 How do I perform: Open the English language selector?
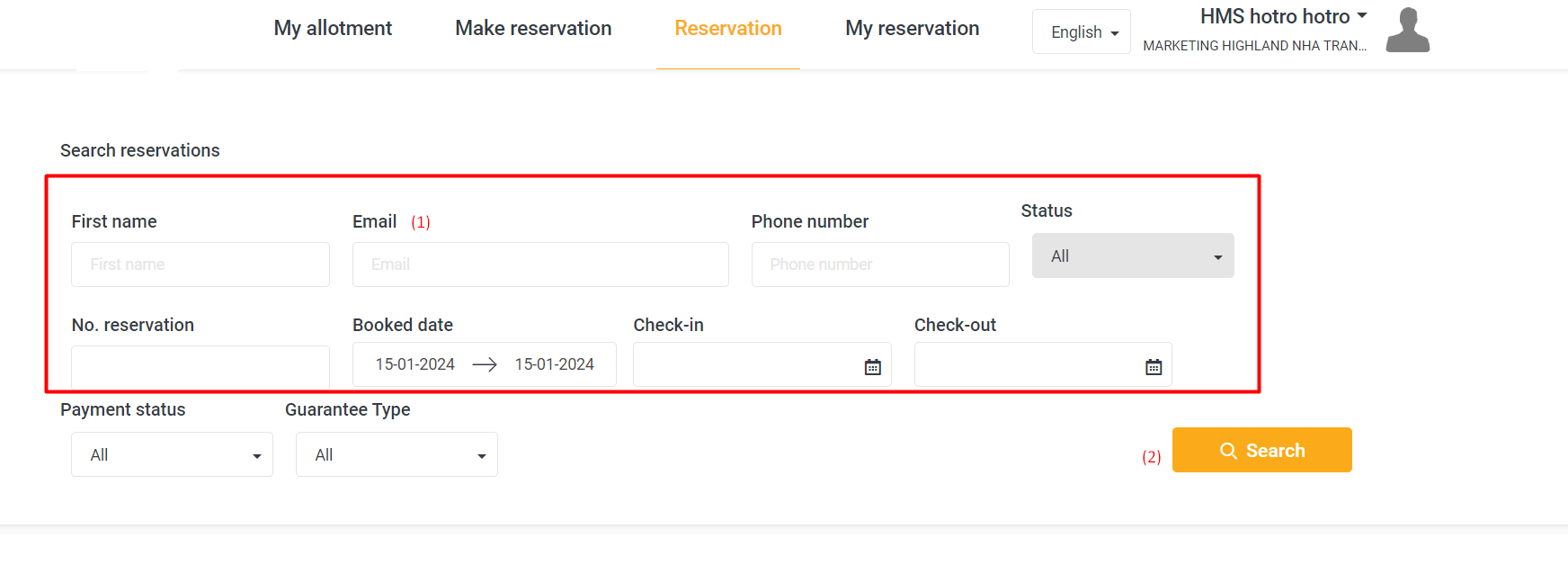click(x=1082, y=32)
